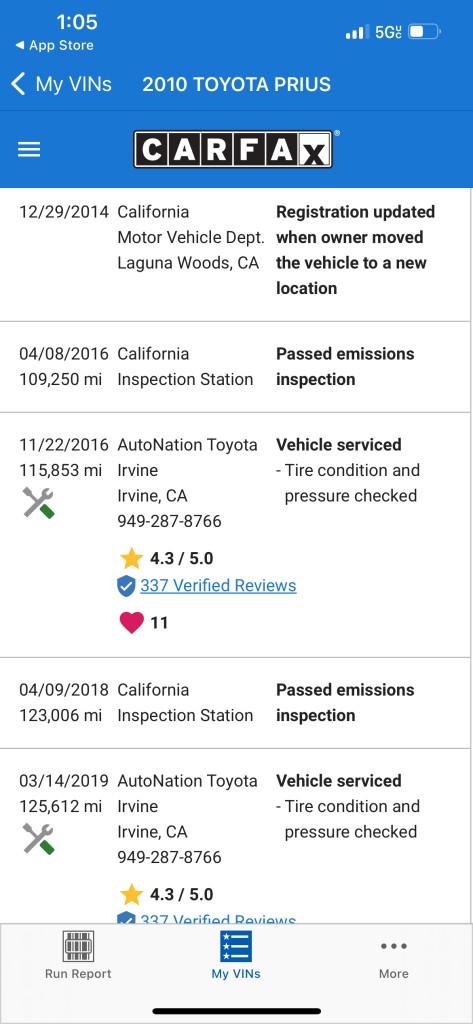The height and width of the screenshot is (1024, 473).
Task: Select the 12/29/2014 registration updated record
Action: (x=235, y=255)
